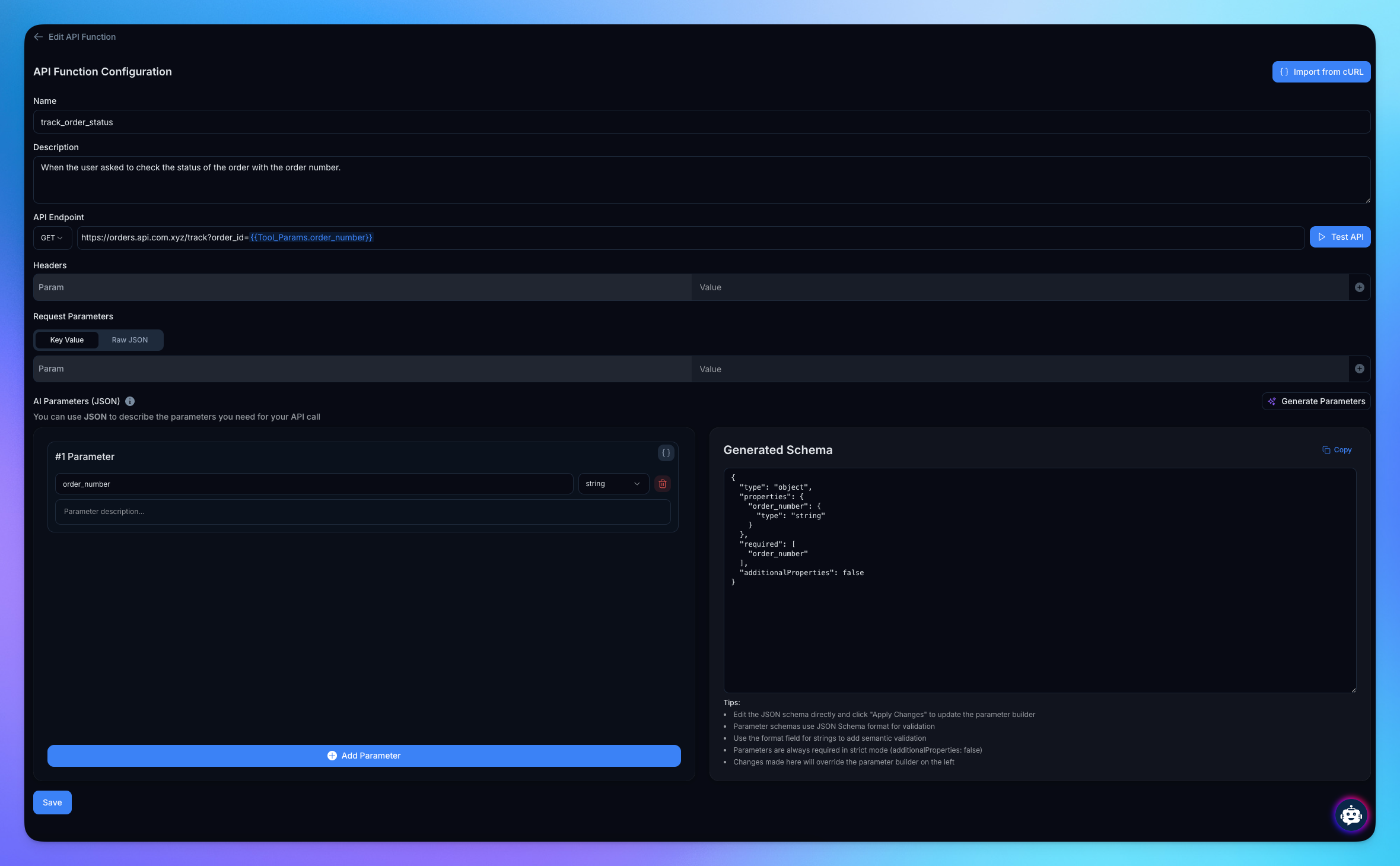The image size is (1400, 866).
Task: Open the chatbot assistant icon
Action: (x=1351, y=815)
